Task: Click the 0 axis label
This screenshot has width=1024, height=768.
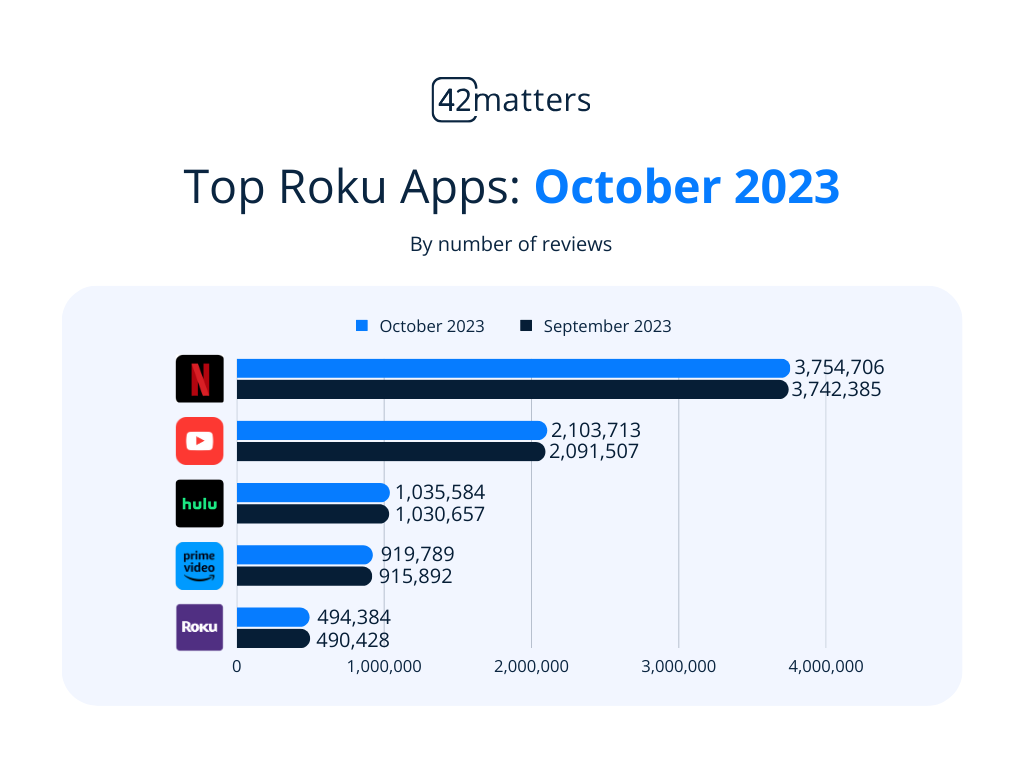Action: [x=236, y=666]
